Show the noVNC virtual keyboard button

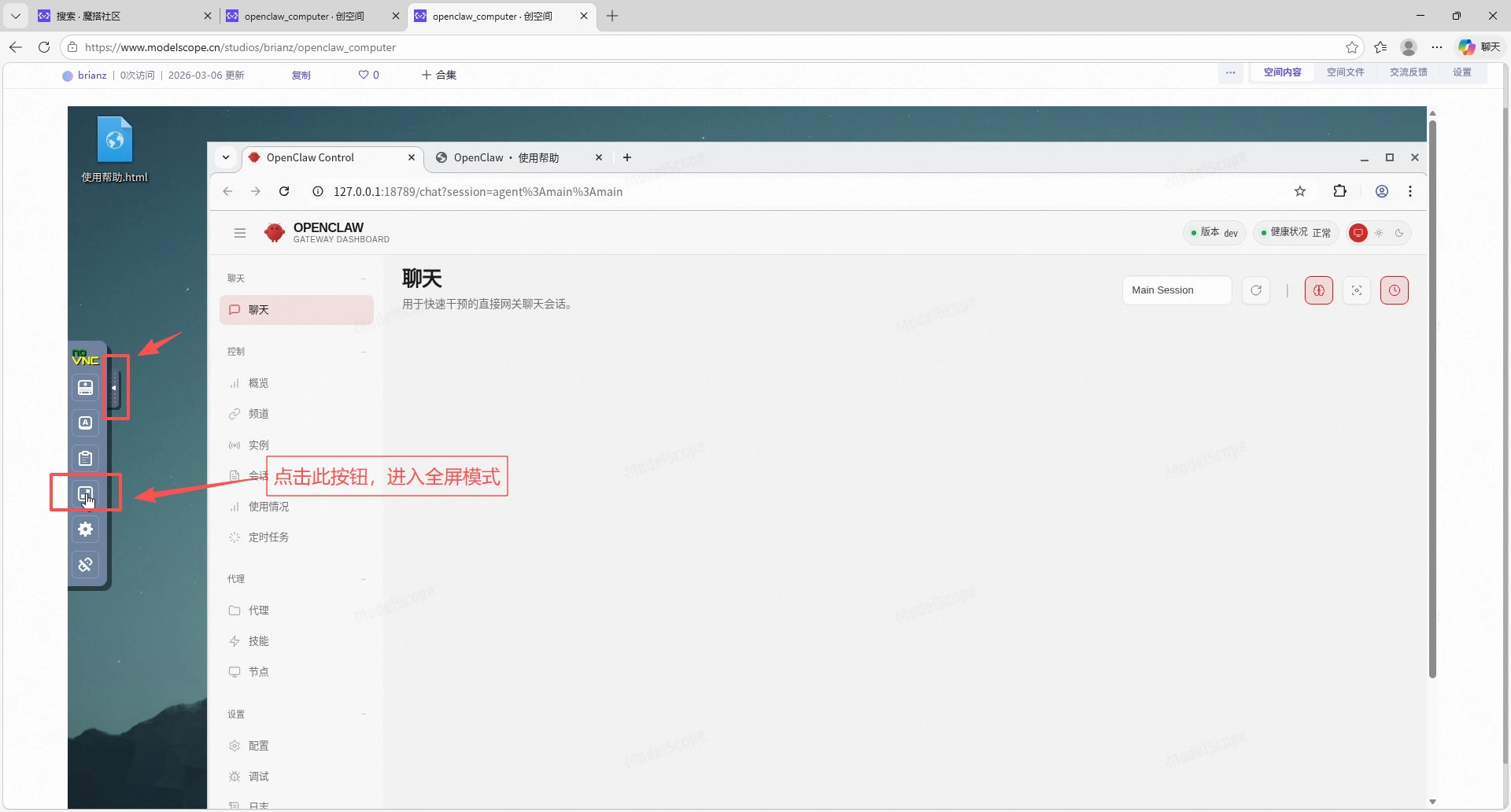click(x=86, y=387)
